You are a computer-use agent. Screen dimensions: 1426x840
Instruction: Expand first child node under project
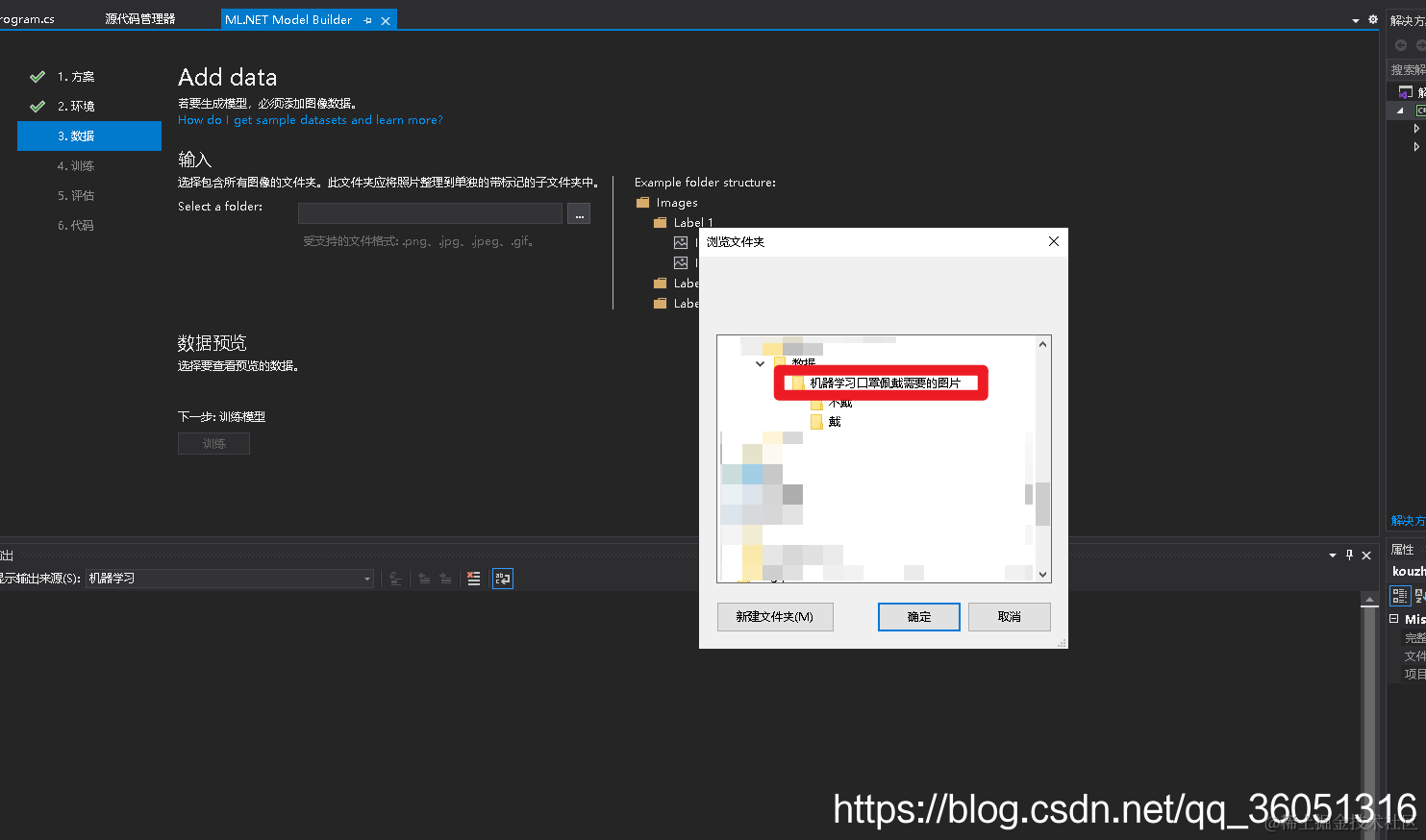click(1416, 128)
